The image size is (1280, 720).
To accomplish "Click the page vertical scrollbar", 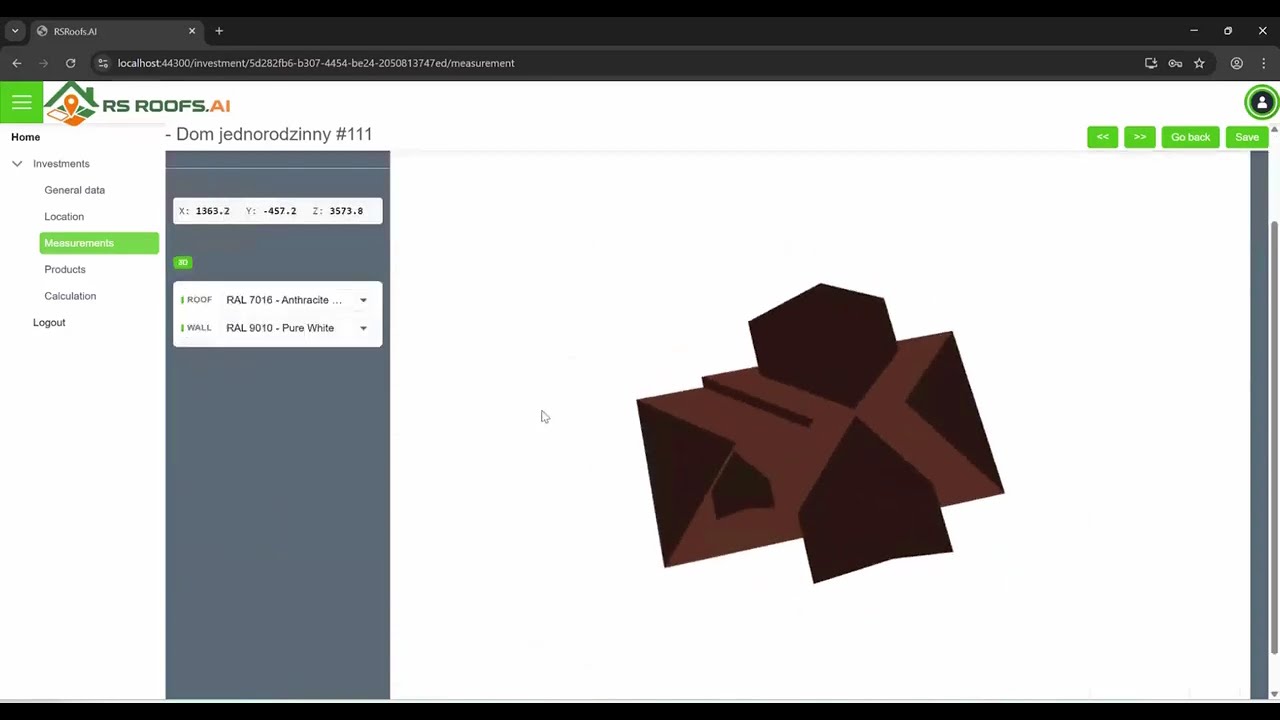I will pos(1274,438).
